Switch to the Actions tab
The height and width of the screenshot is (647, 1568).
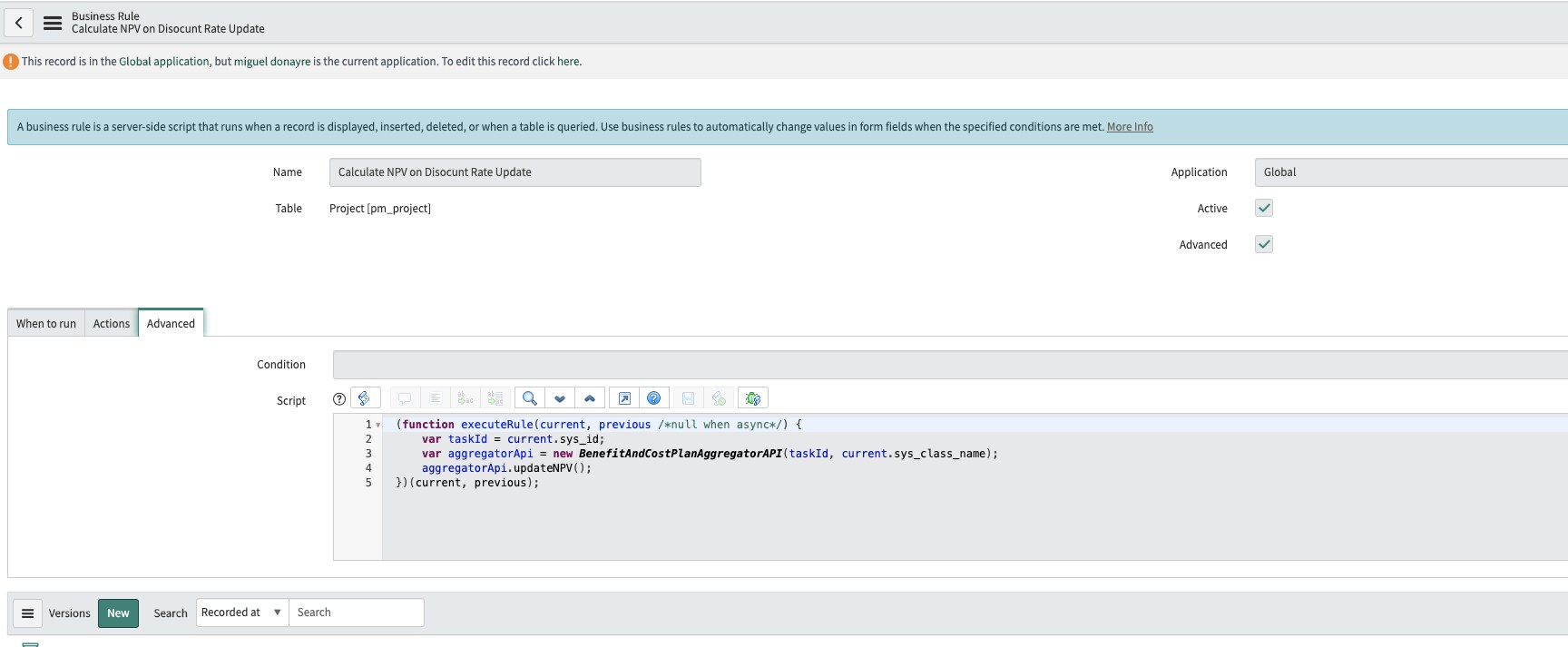point(112,323)
